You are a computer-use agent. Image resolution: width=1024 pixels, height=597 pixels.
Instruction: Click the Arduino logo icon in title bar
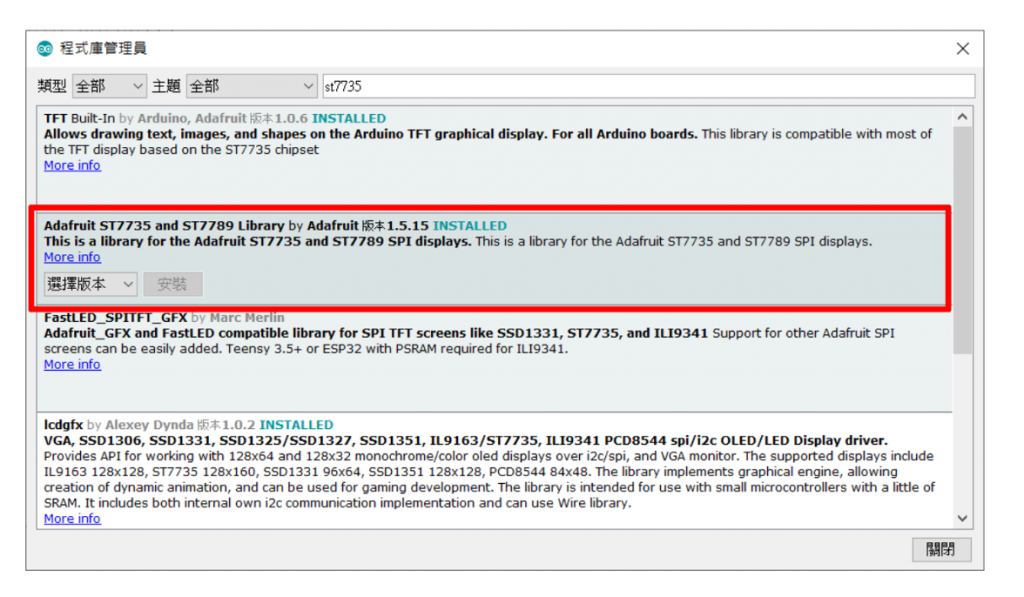44,49
